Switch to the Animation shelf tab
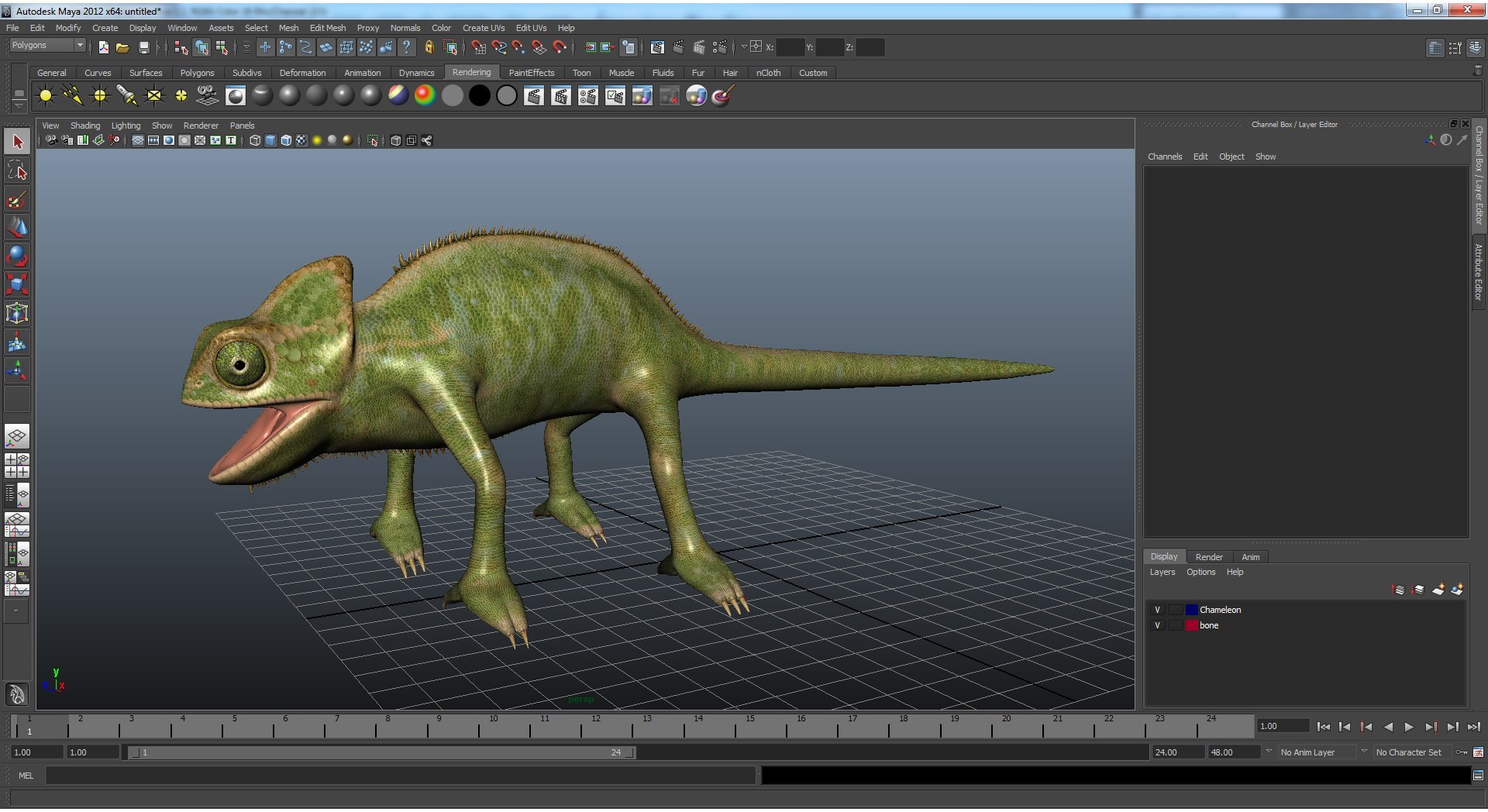This screenshot has width=1488, height=812. click(363, 73)
